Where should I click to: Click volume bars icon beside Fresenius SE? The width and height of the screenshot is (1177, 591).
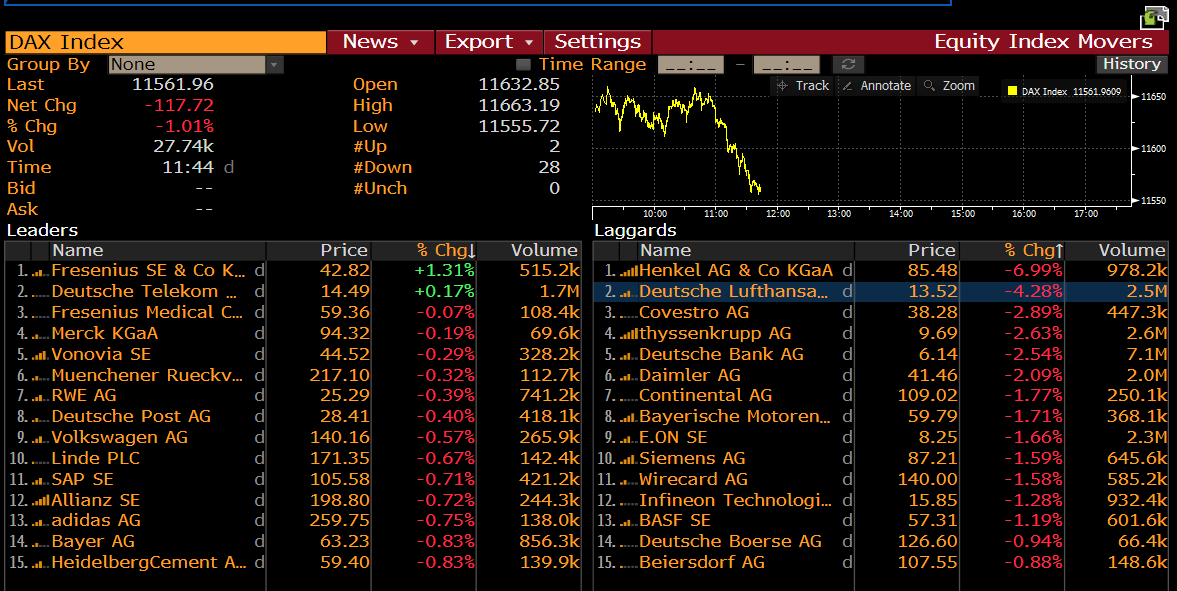pyautogui.click(x=40, y=271)
